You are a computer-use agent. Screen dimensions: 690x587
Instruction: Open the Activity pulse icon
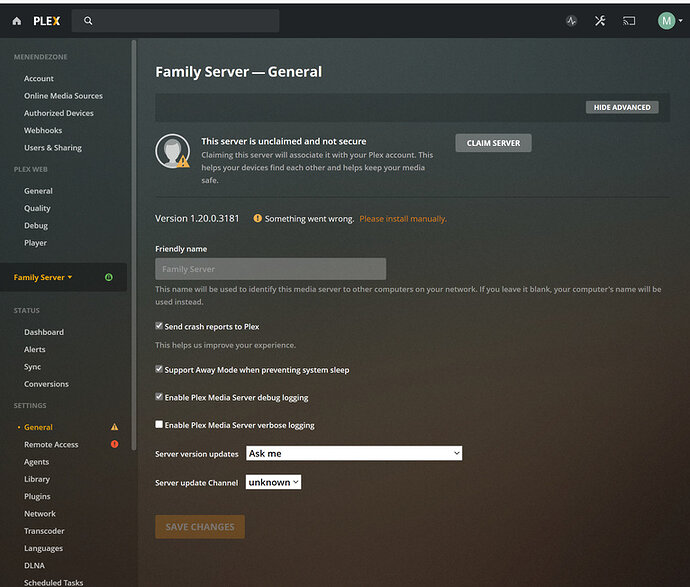click(x=571, y=21)
